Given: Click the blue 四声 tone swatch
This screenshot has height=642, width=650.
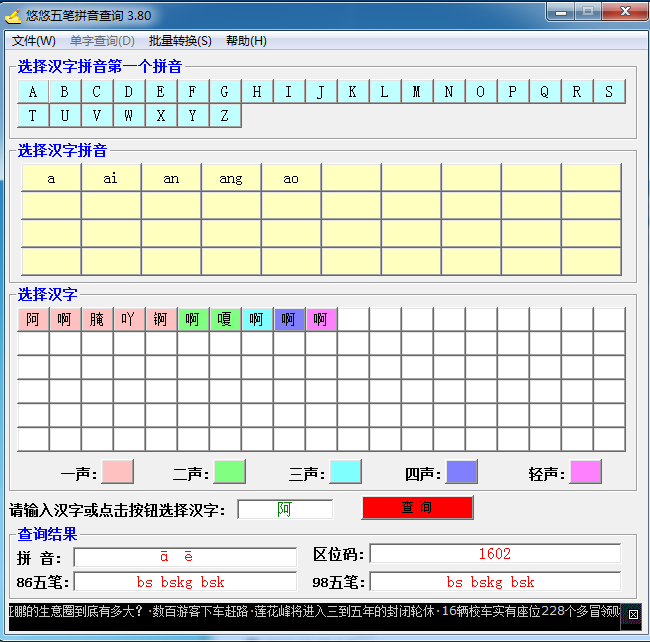Looking at the screenshot, I should [x=461, y=472].
